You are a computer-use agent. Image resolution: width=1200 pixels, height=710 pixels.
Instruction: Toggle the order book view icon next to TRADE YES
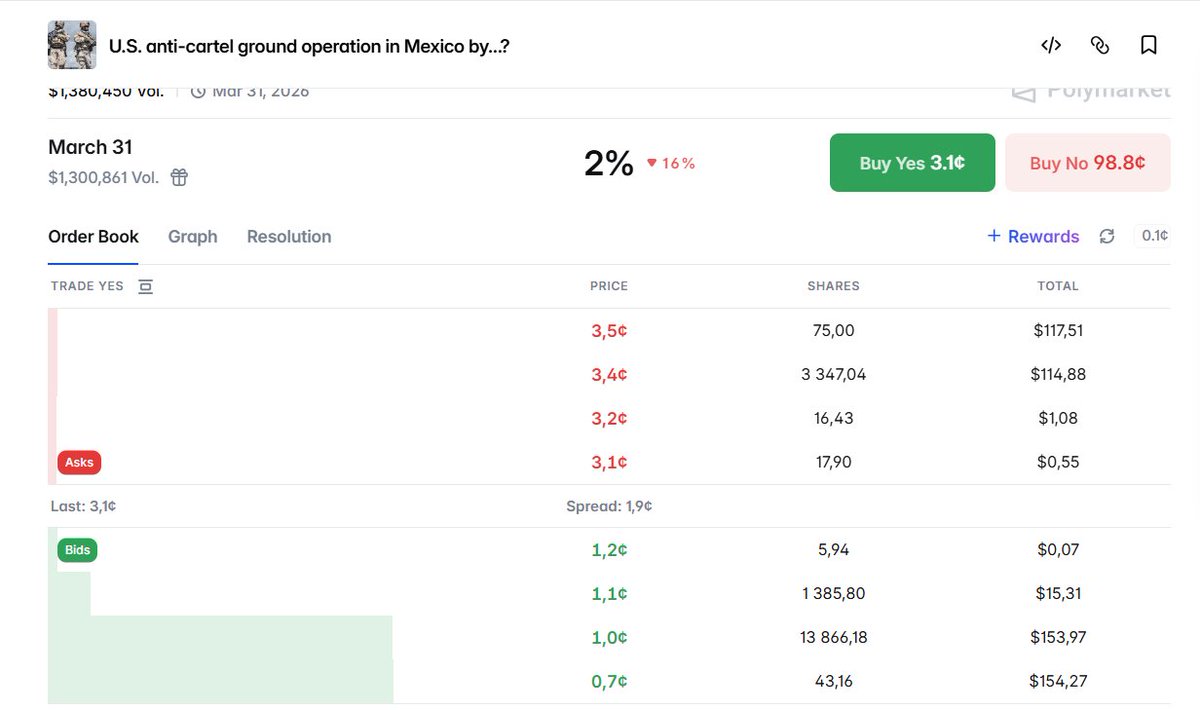point(146,286)
